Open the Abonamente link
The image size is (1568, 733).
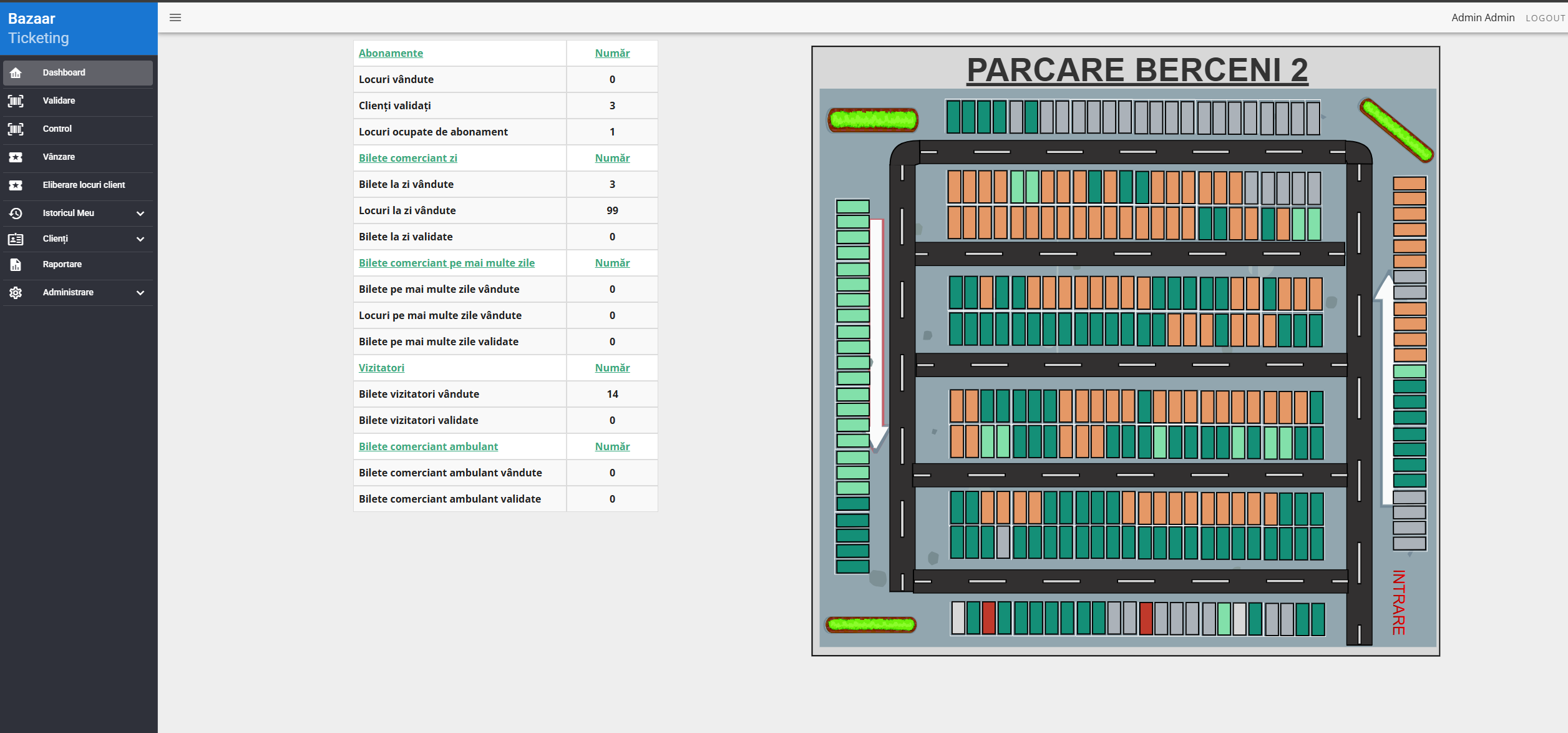pyautogui.click(x=391, y=53)
